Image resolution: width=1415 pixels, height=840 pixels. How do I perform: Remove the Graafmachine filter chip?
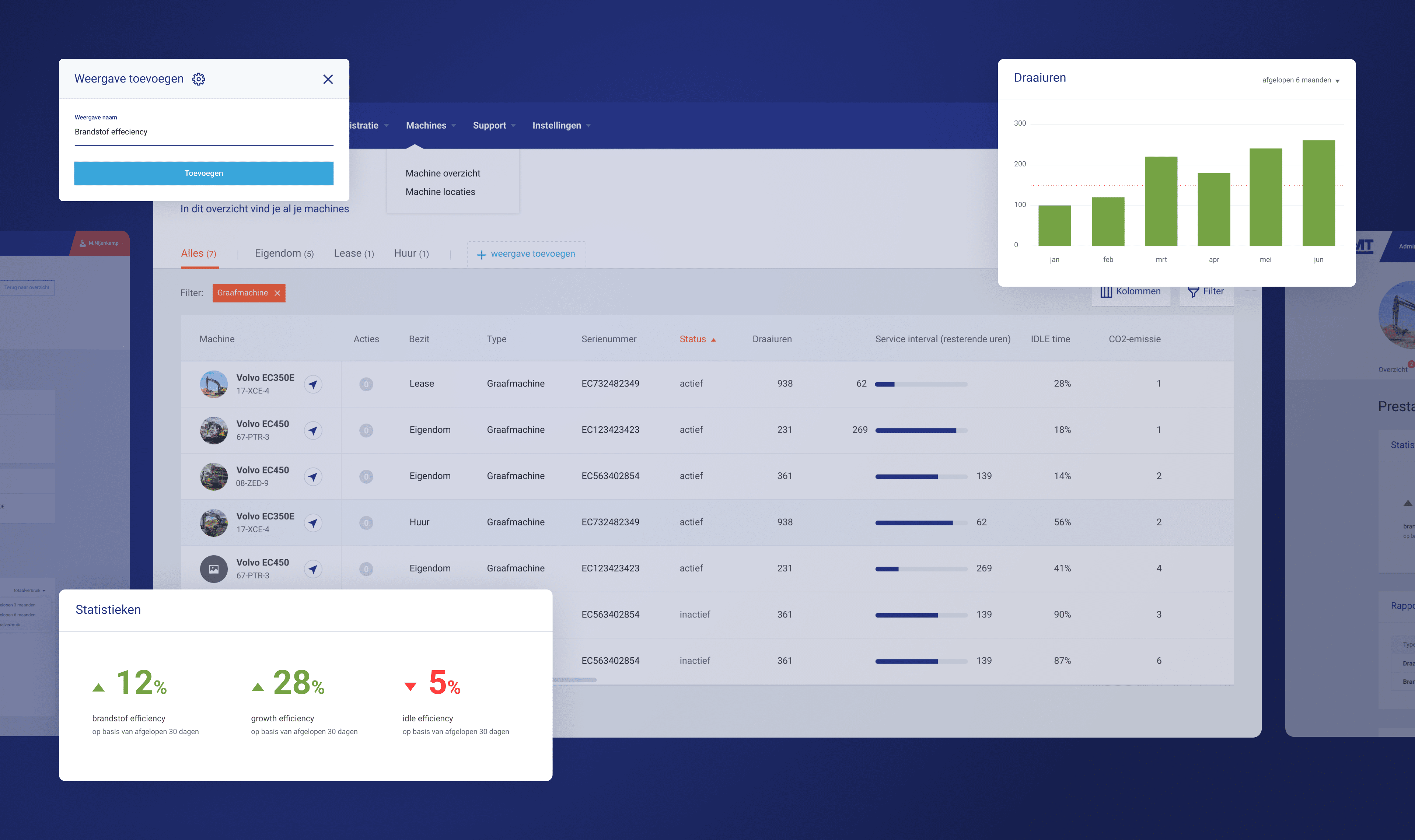point(277,293)
